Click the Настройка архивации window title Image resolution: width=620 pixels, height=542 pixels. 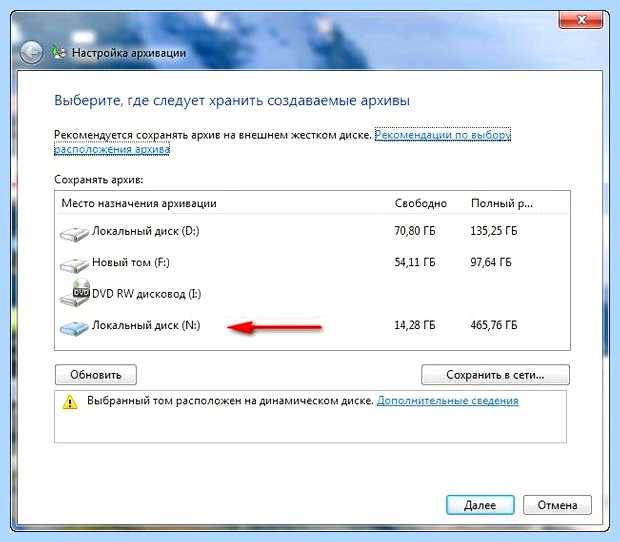(x=129, y=53)
